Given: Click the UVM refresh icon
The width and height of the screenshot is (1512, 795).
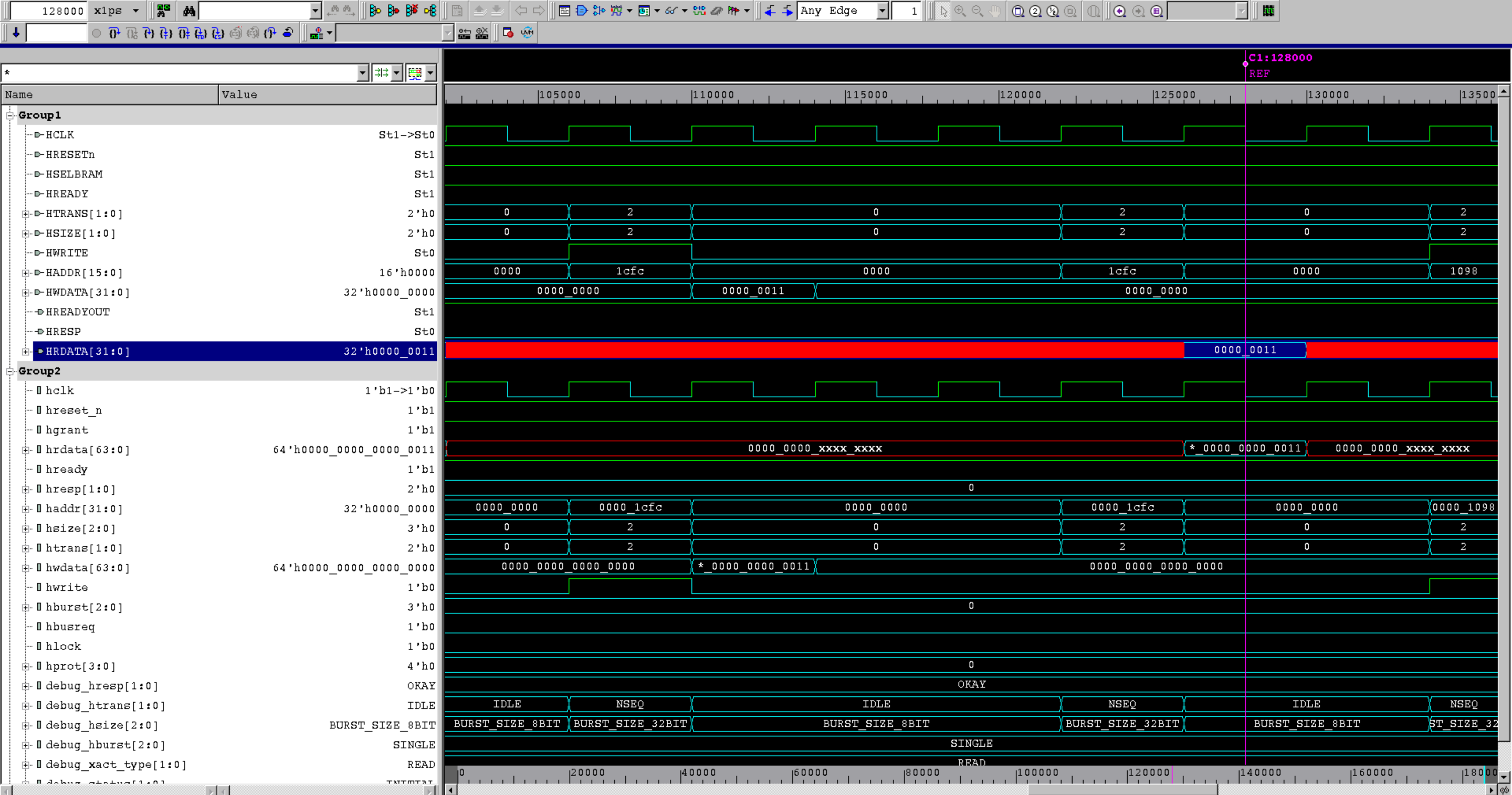Looking at the screenshot, I should 527,33.
